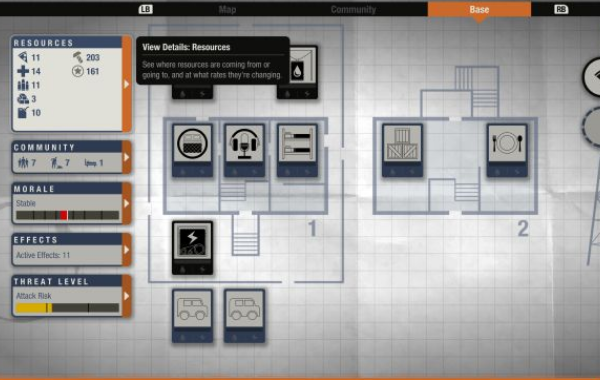Expand the Morale panel arrow
Image resolution: width=600 pixels, height=380 pixels.
pos(127,203)
